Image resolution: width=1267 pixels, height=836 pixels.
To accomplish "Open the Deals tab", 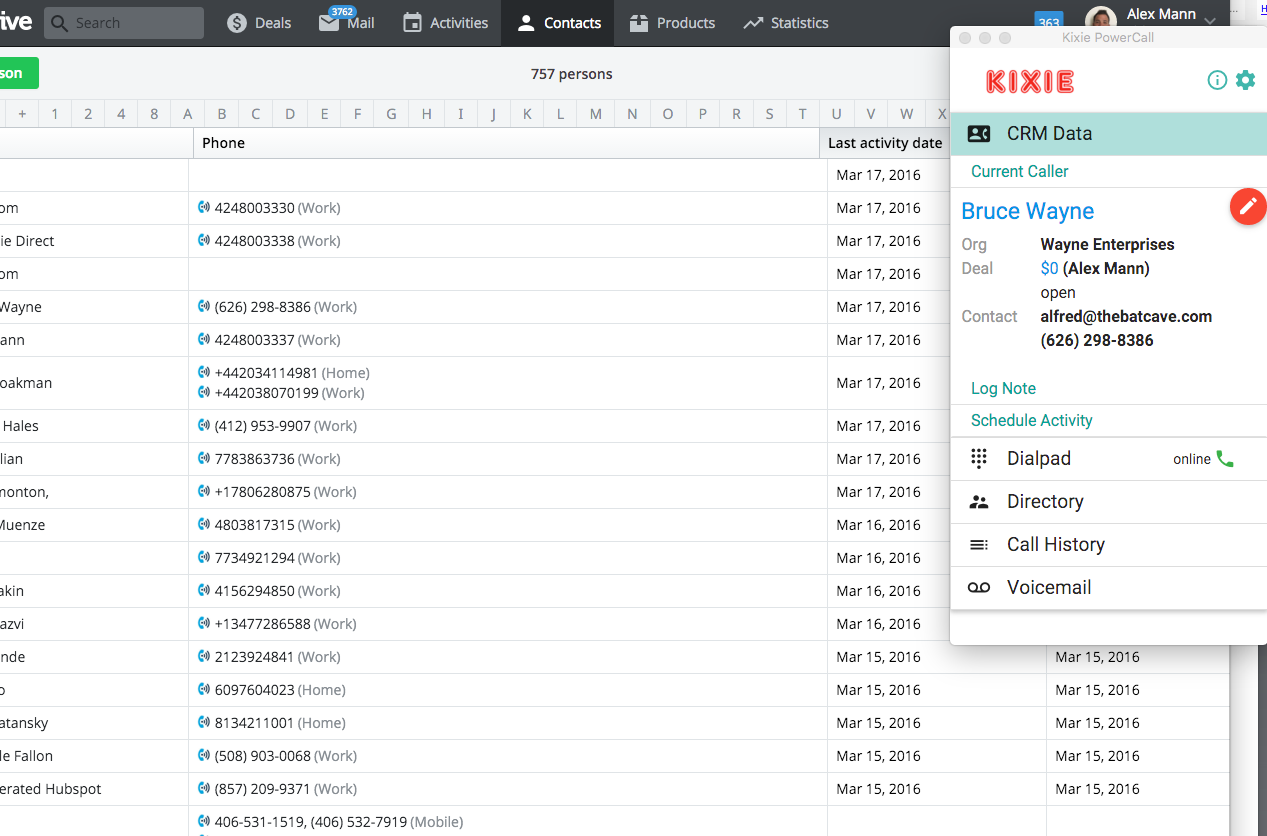I will coord(259,23).
